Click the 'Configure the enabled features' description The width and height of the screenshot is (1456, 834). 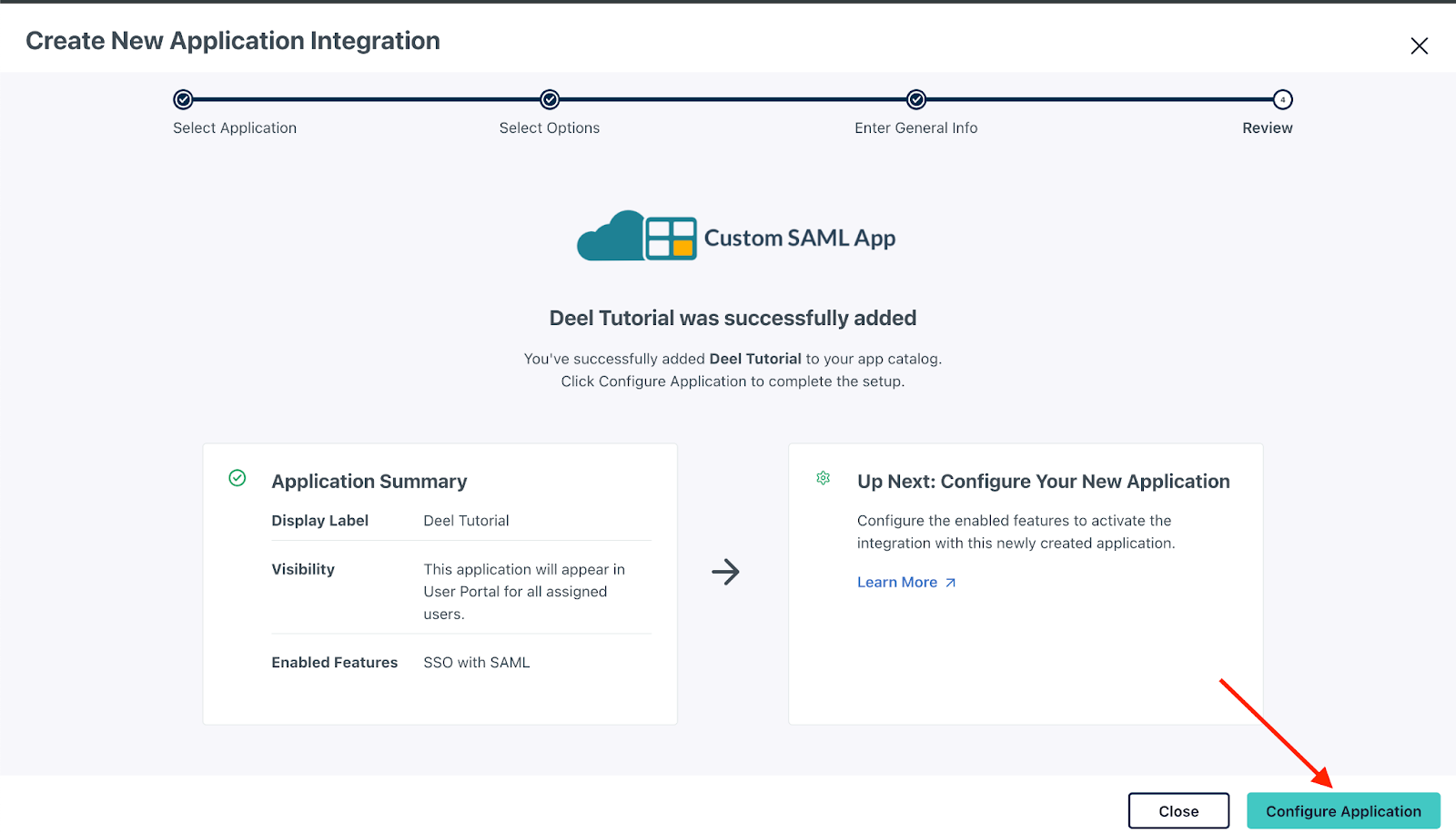pyautogui.click(x=1016, y=532)
